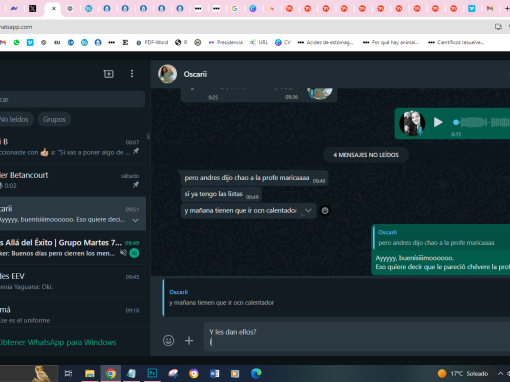The height and width of the screenshot is (382, 510).
Task: Click the message text input field
Action: click(357, 337)
